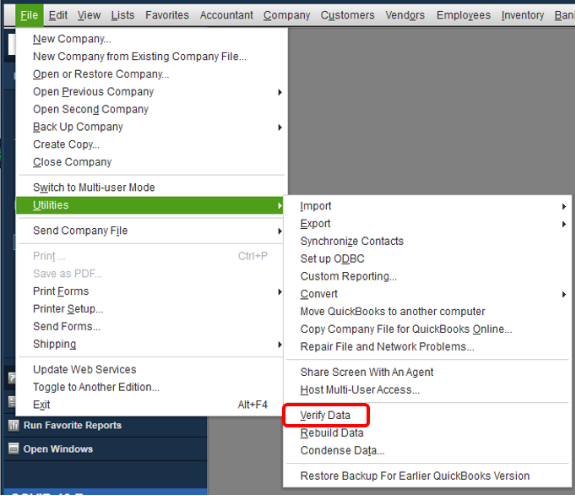Choose Custom Reporting...
575x496 pixels.
pyautogui.click(x=348, y=276)
